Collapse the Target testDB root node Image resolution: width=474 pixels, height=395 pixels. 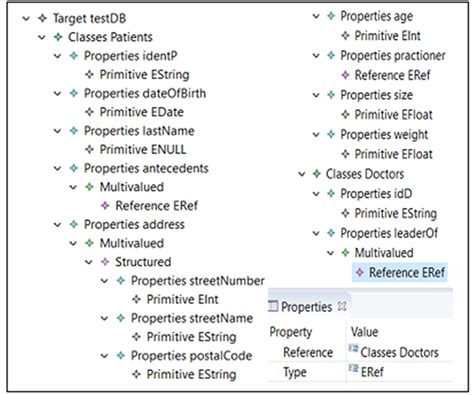pyautogui.click(x=26, y=18)
